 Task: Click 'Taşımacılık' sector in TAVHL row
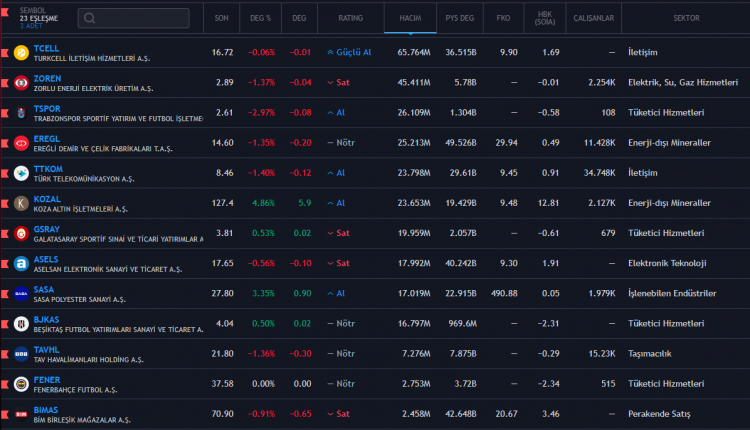[x=650, y=354]
